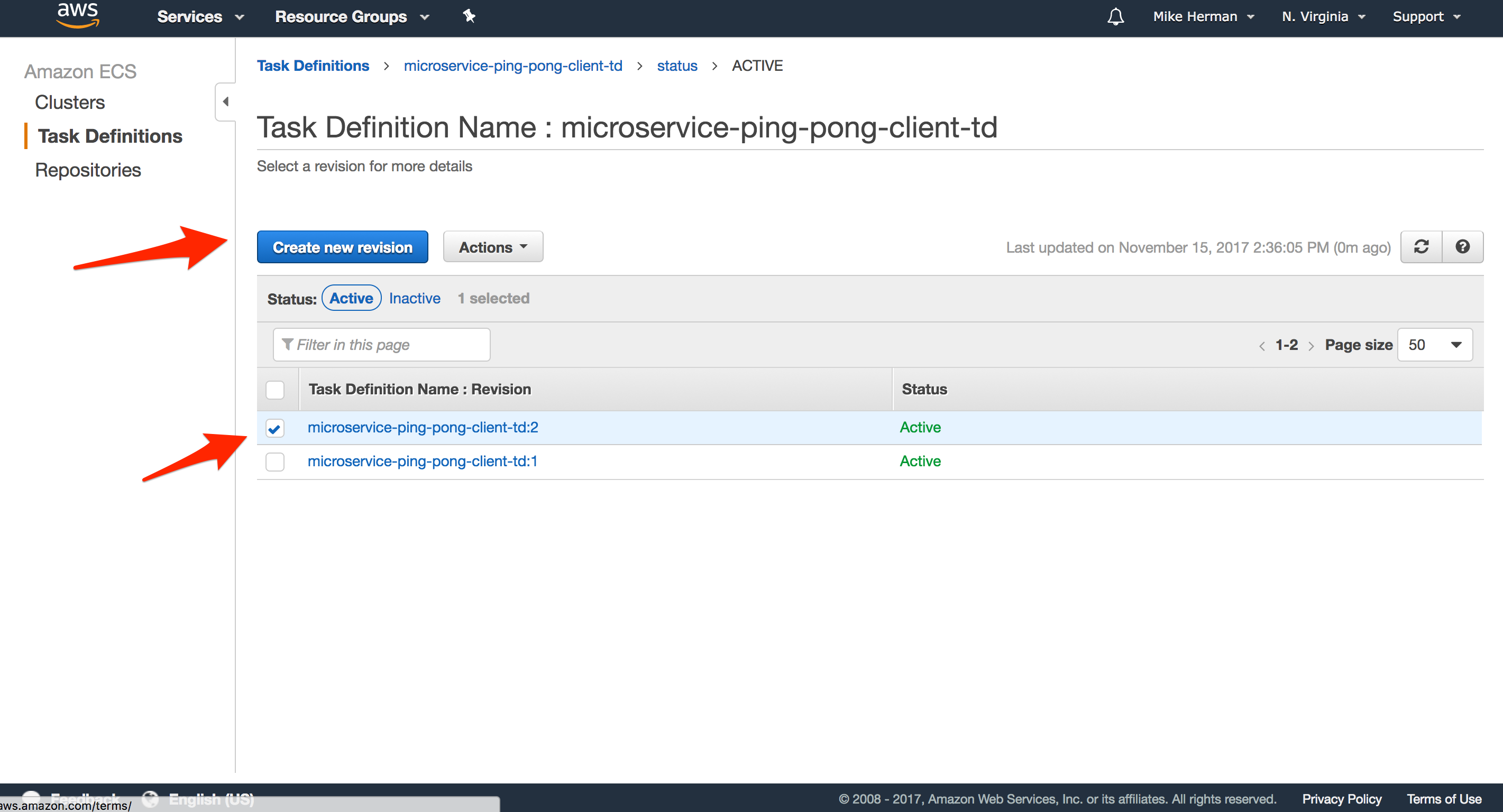Go to the next results page arrow
Viewport: 1503px width, 812px height.
point(1311,346)
